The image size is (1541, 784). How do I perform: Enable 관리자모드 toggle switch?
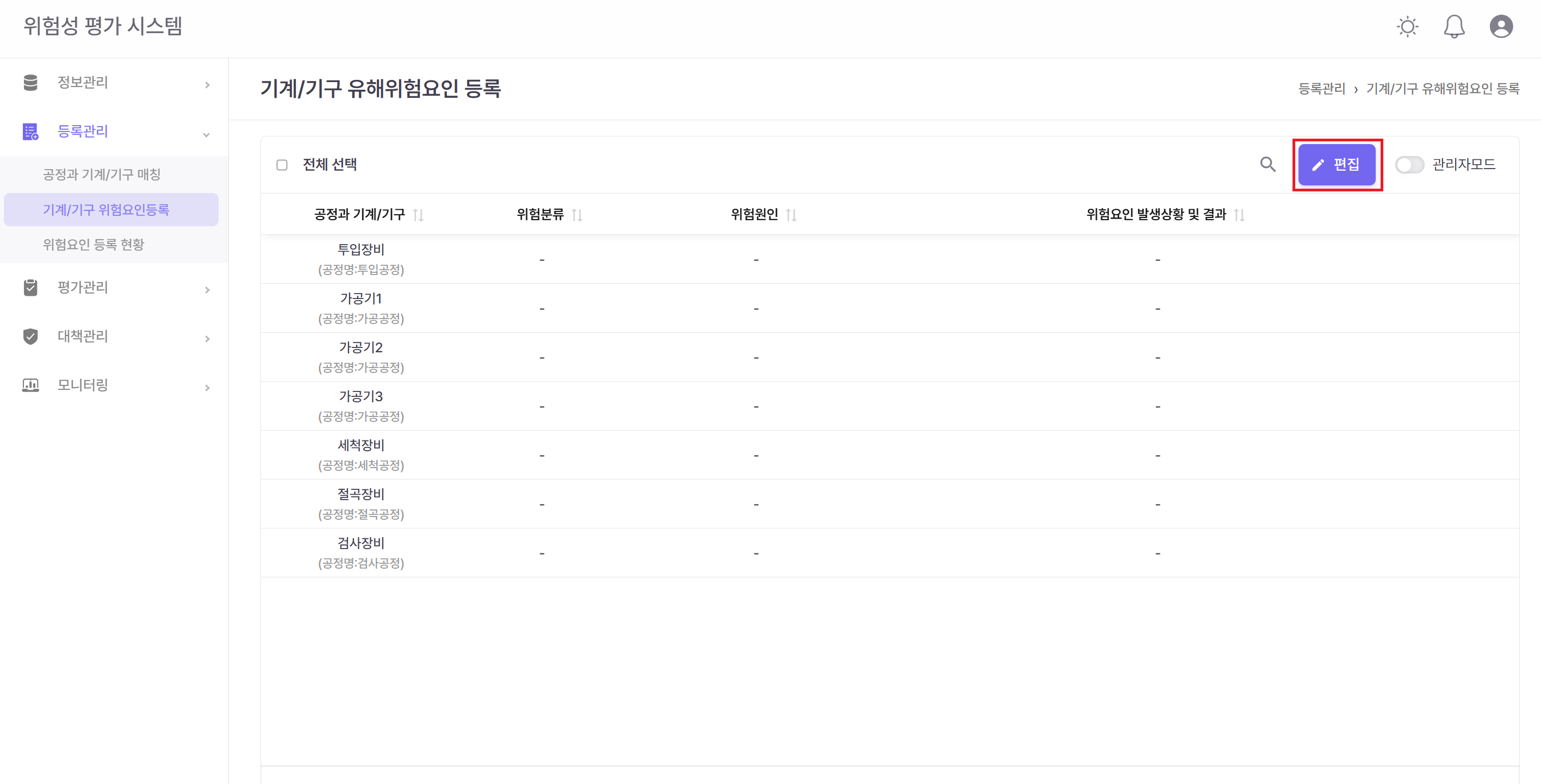click(x=1410, y=164)
